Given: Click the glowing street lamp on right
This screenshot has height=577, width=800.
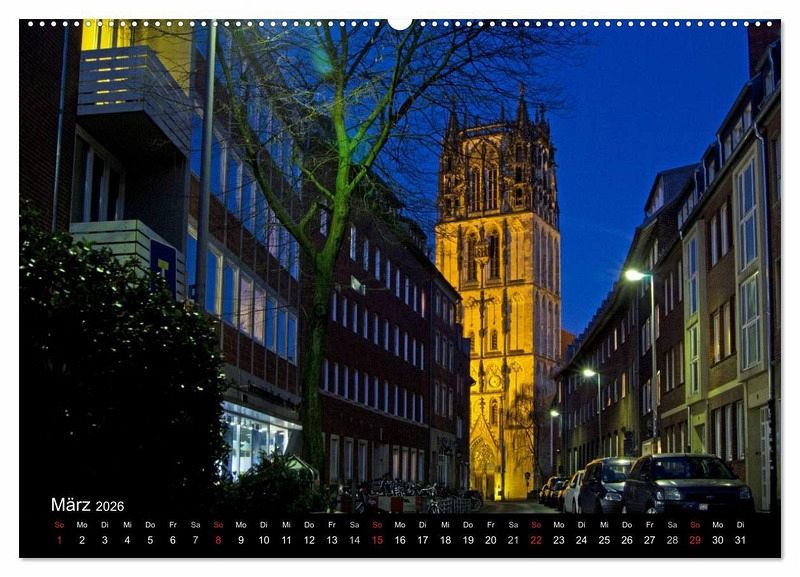Looking at the screenshot, I should [634, 274].
